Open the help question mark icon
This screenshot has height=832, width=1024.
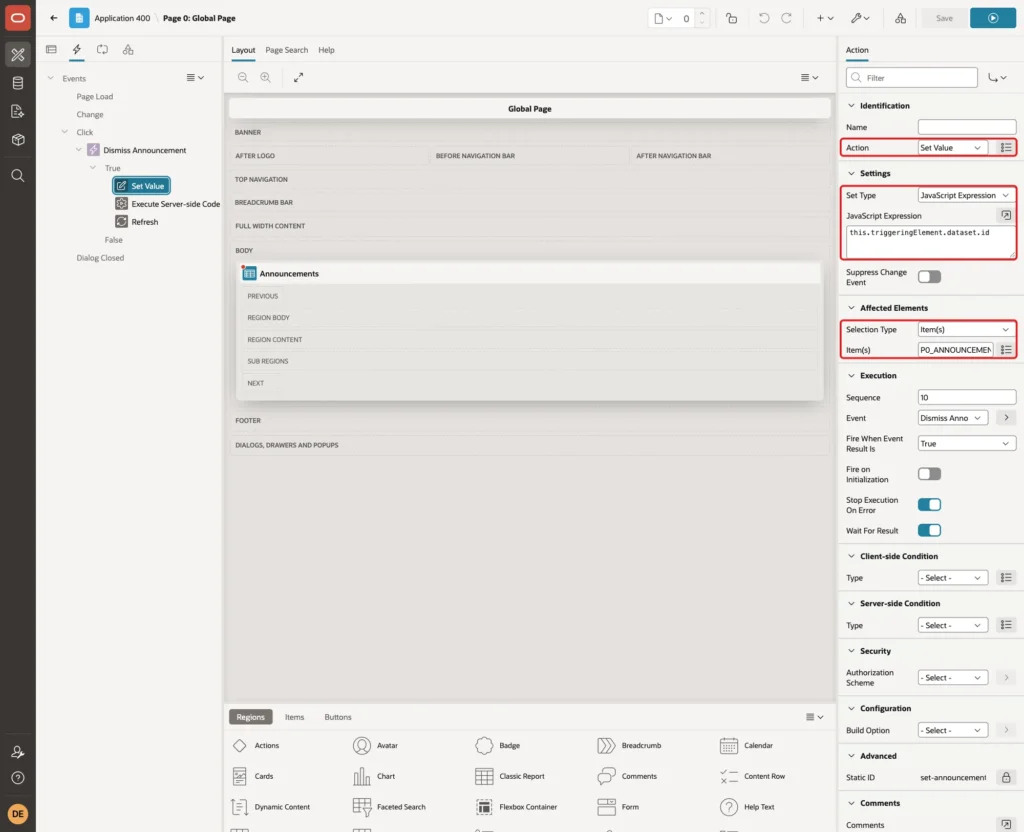pyautogui.click(x=18, y=778)
